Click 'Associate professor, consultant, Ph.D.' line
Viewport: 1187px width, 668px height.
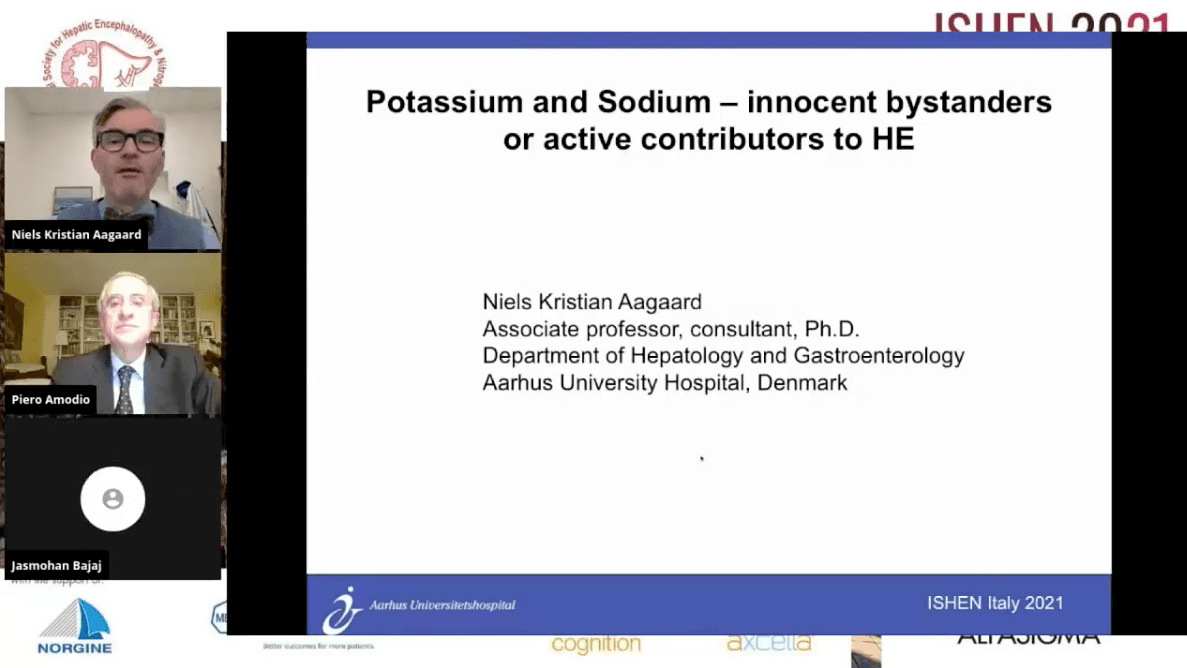tap(671, 329)
